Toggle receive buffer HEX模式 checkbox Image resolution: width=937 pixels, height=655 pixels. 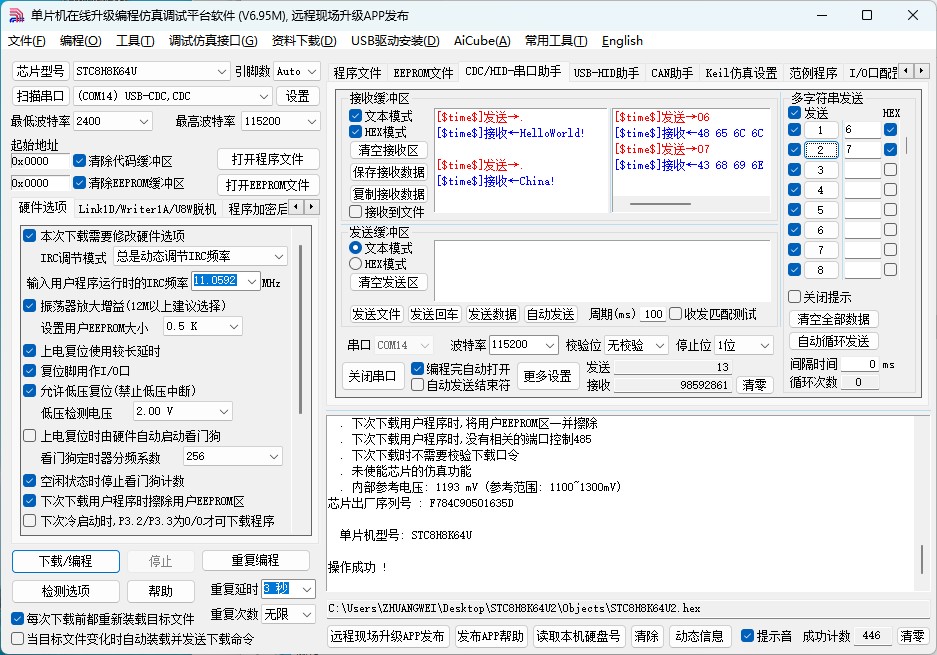(x=356, y=131)
